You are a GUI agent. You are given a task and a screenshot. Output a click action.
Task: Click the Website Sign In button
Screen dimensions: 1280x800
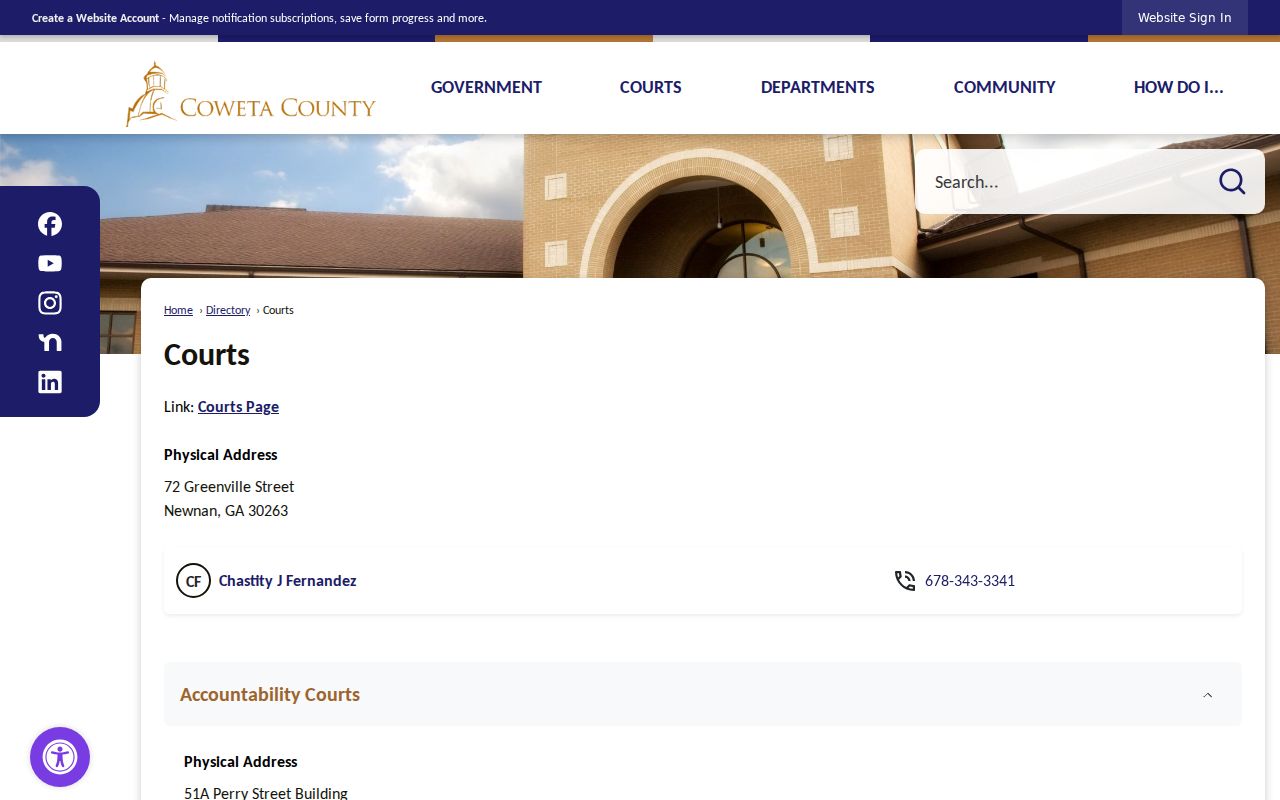point(1185,18)
